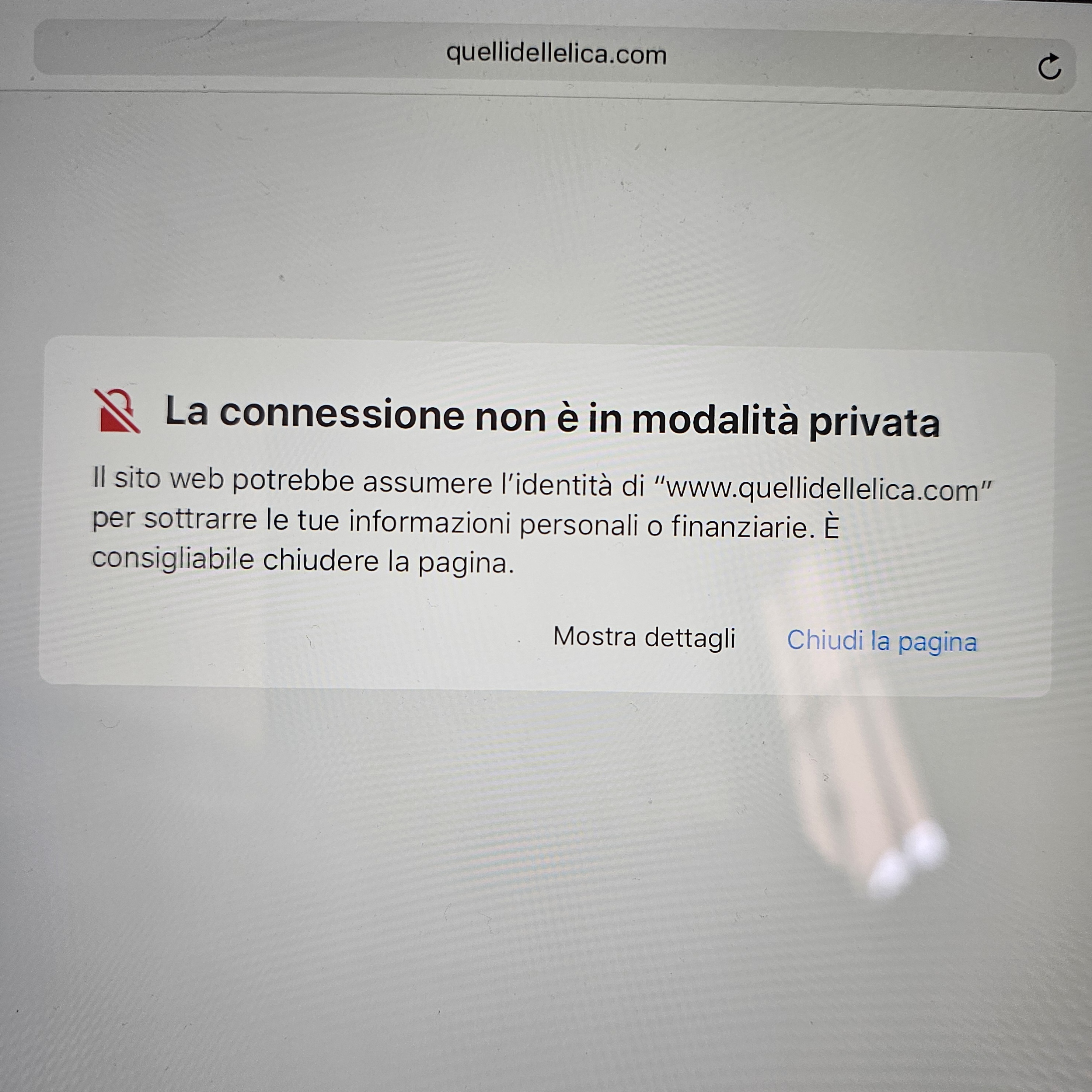Show certificate details via Mostra dettagli
Screen dimensions: 1092x1092
coord(644,638)
